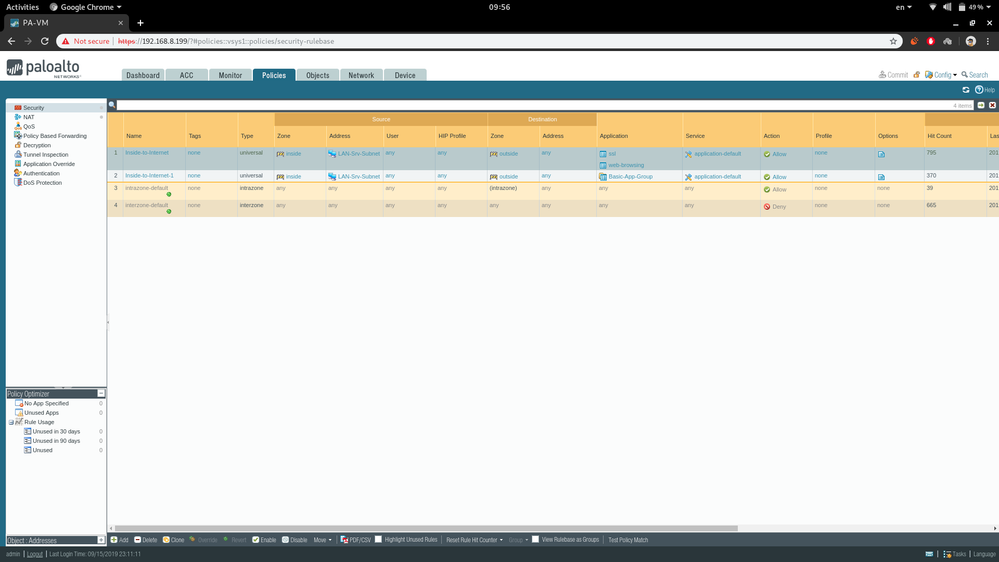Select Unused Apps in optimizer
Image resolution: width=999 pixels, height=562 pixels.
(x=41, y=413)
